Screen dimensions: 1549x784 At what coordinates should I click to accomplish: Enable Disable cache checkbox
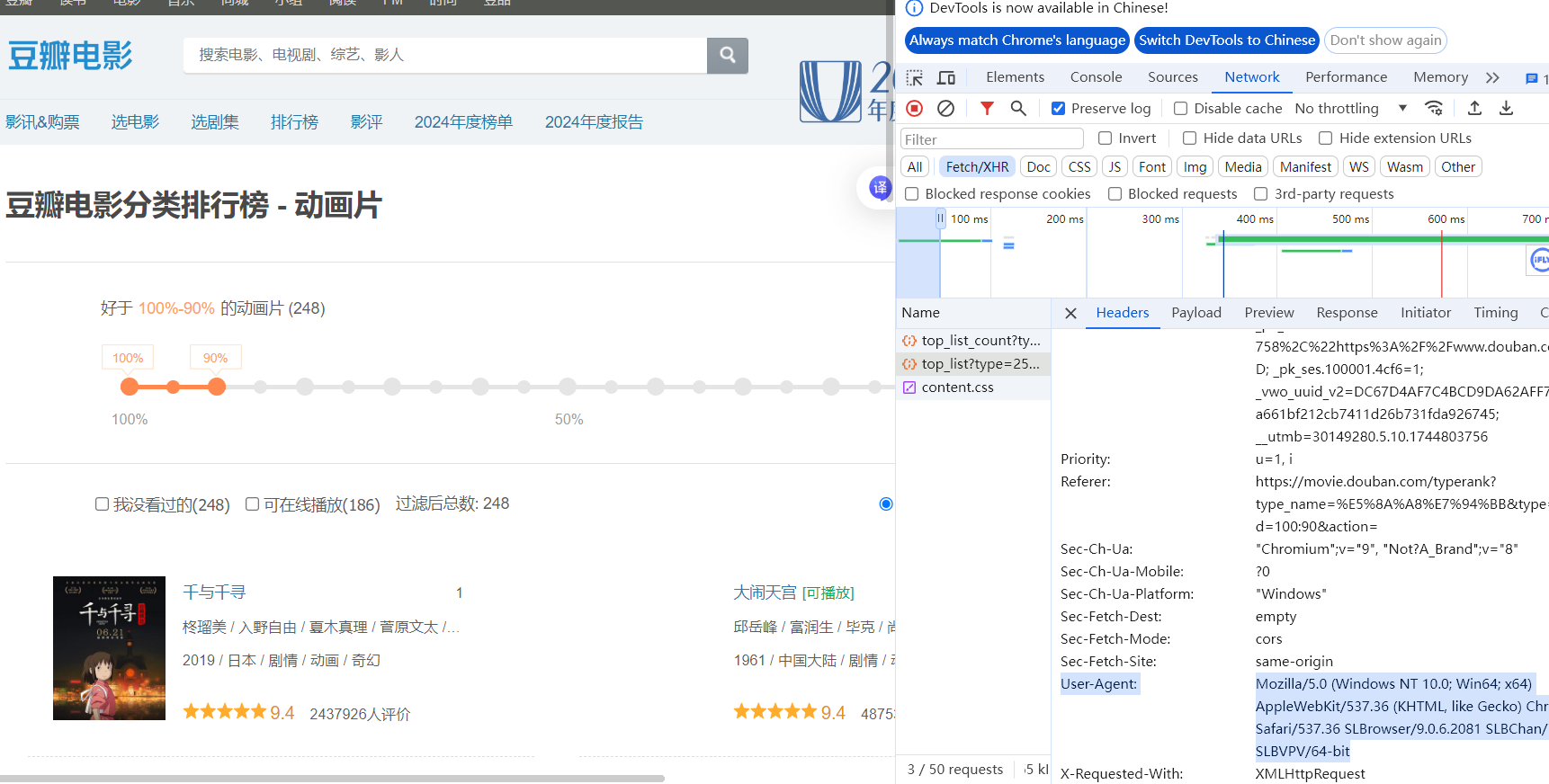click(1180, 109)
